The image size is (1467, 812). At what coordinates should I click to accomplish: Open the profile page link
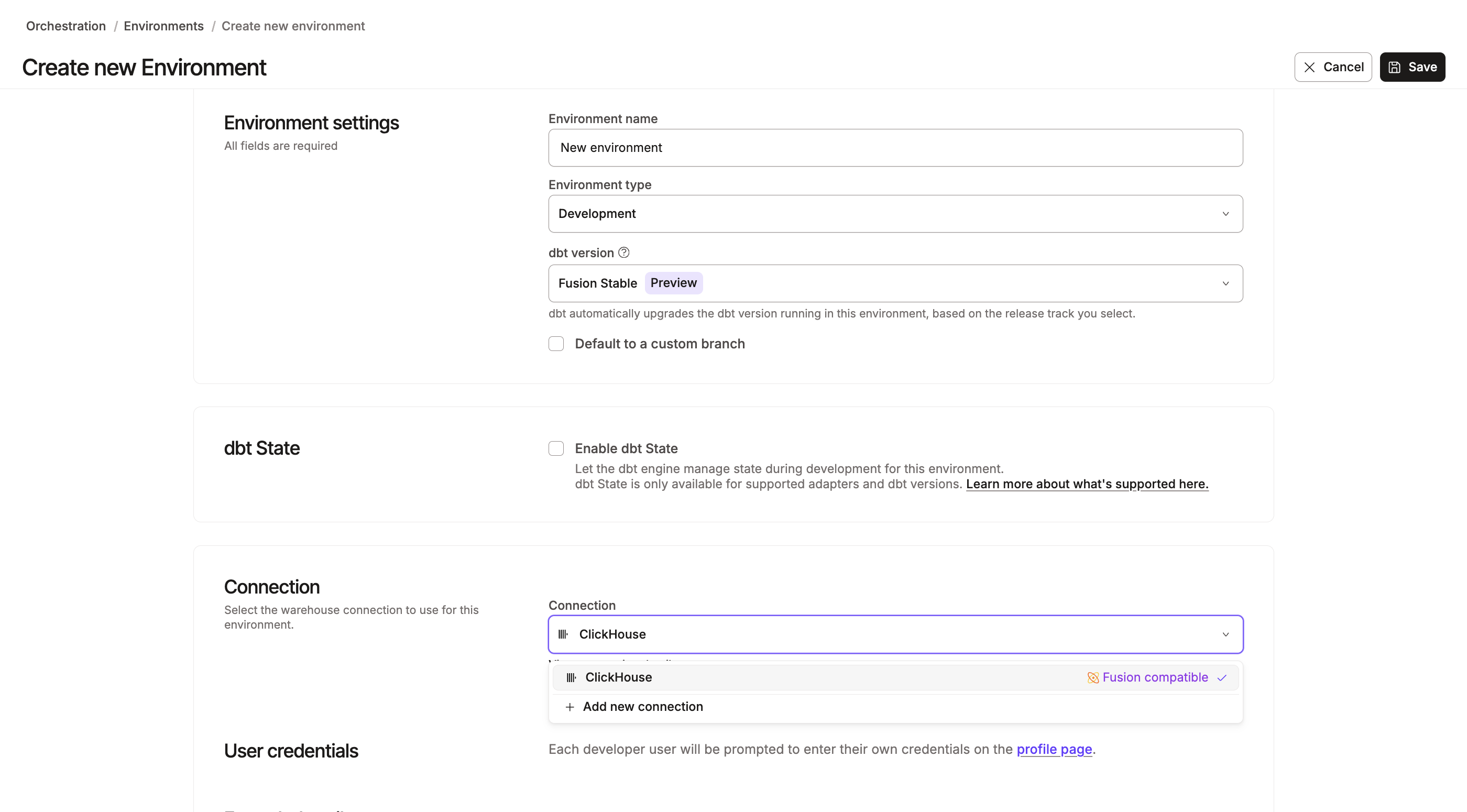point(1054,749)
